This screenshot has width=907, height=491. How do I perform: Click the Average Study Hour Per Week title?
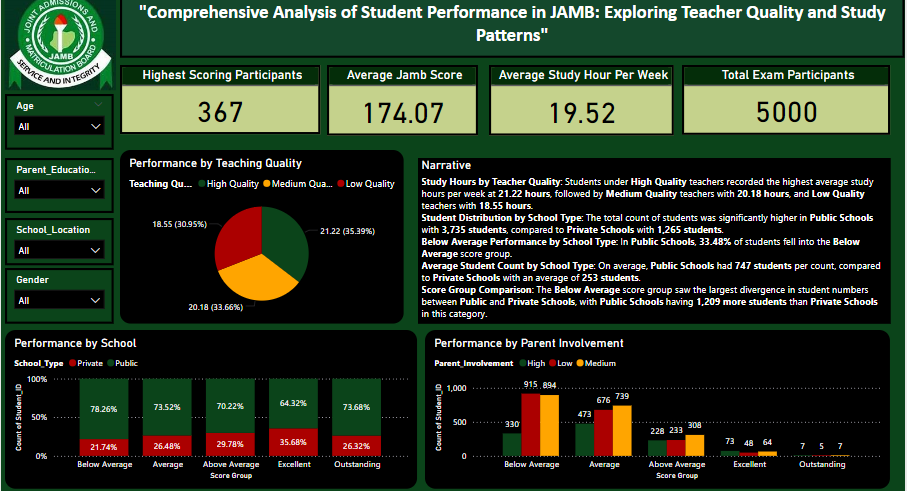(x=583, y=75)
